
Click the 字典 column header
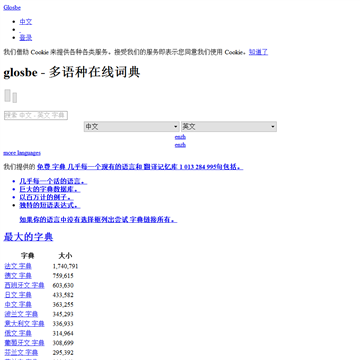tap(28, 256)
